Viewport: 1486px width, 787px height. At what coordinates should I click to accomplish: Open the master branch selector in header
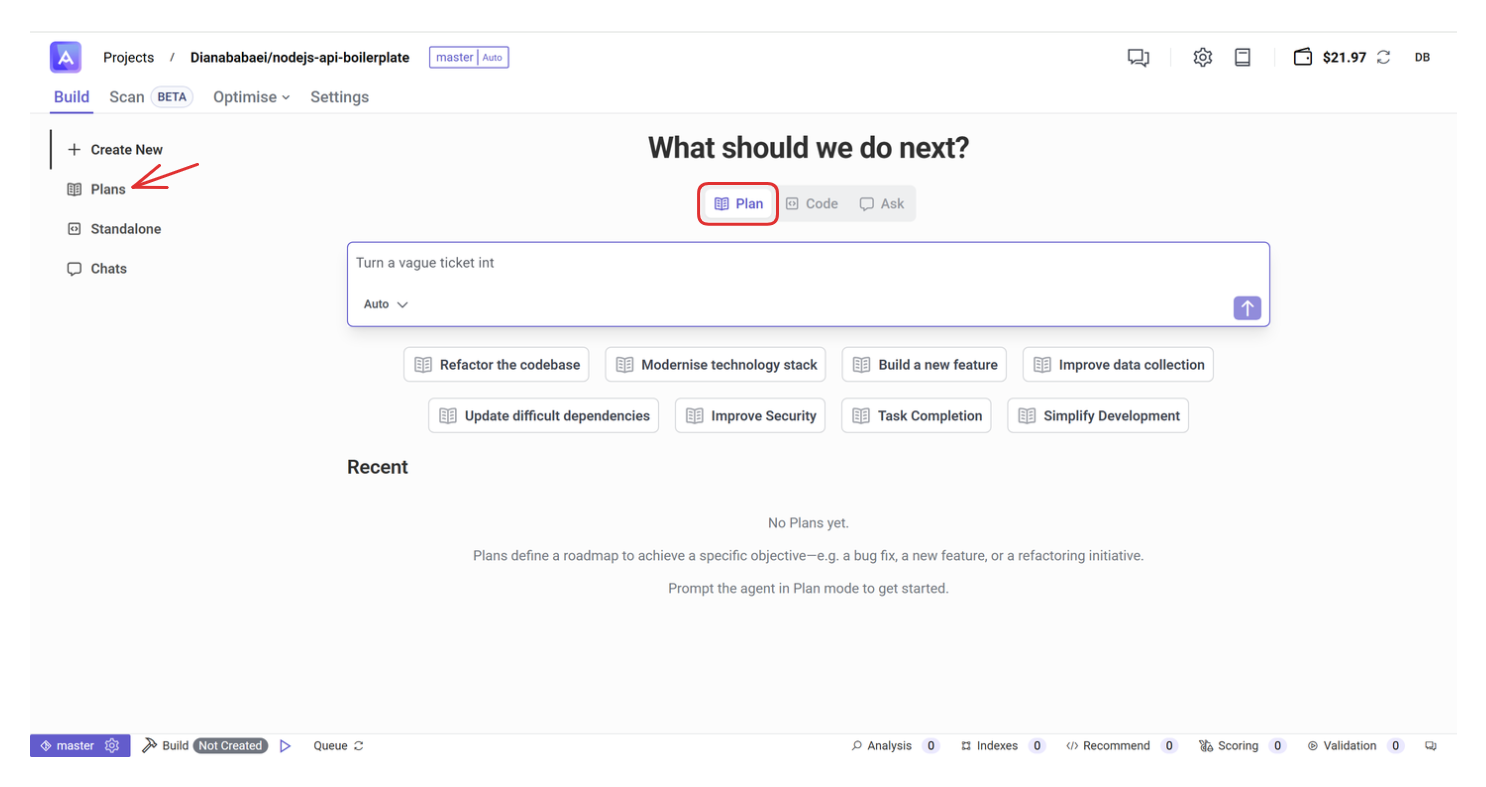pos(469,58)
